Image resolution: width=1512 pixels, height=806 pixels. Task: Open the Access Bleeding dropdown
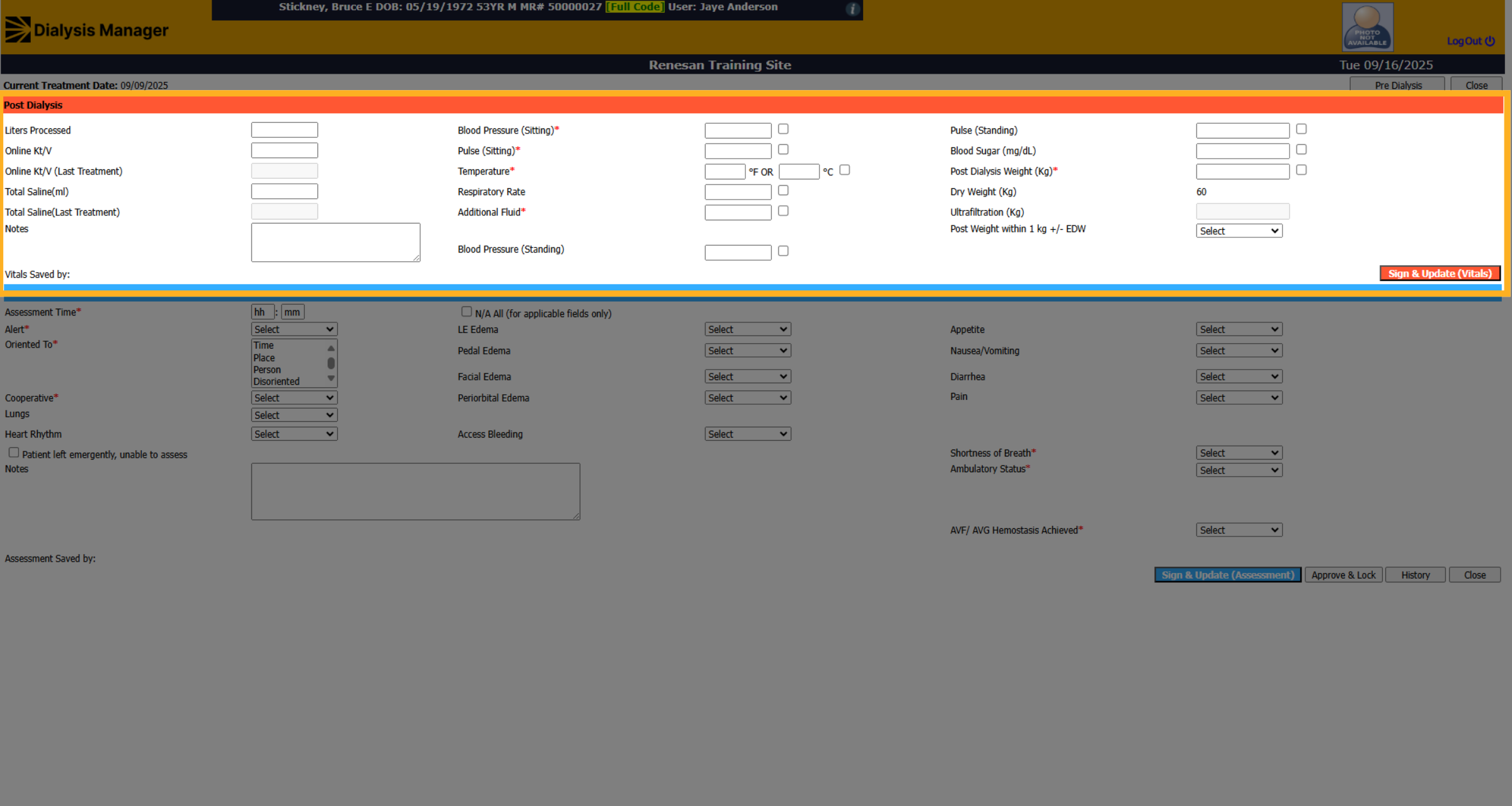coord(748,434)
